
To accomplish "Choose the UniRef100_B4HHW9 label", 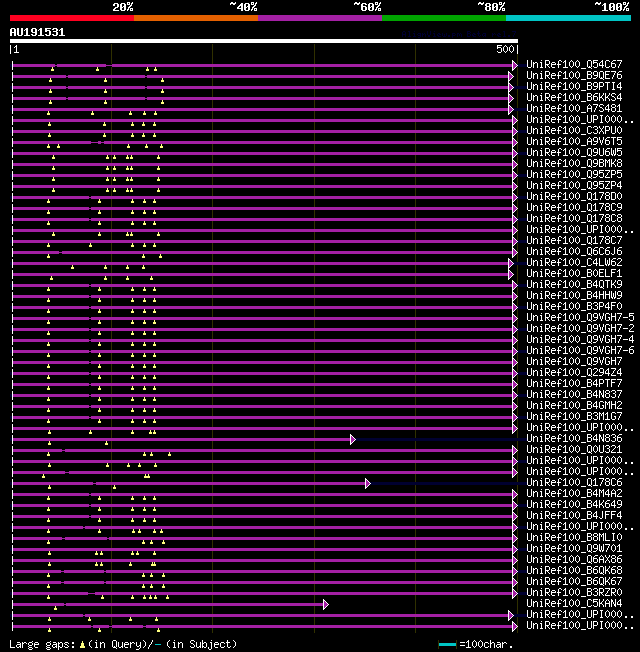I will [574, 296].
